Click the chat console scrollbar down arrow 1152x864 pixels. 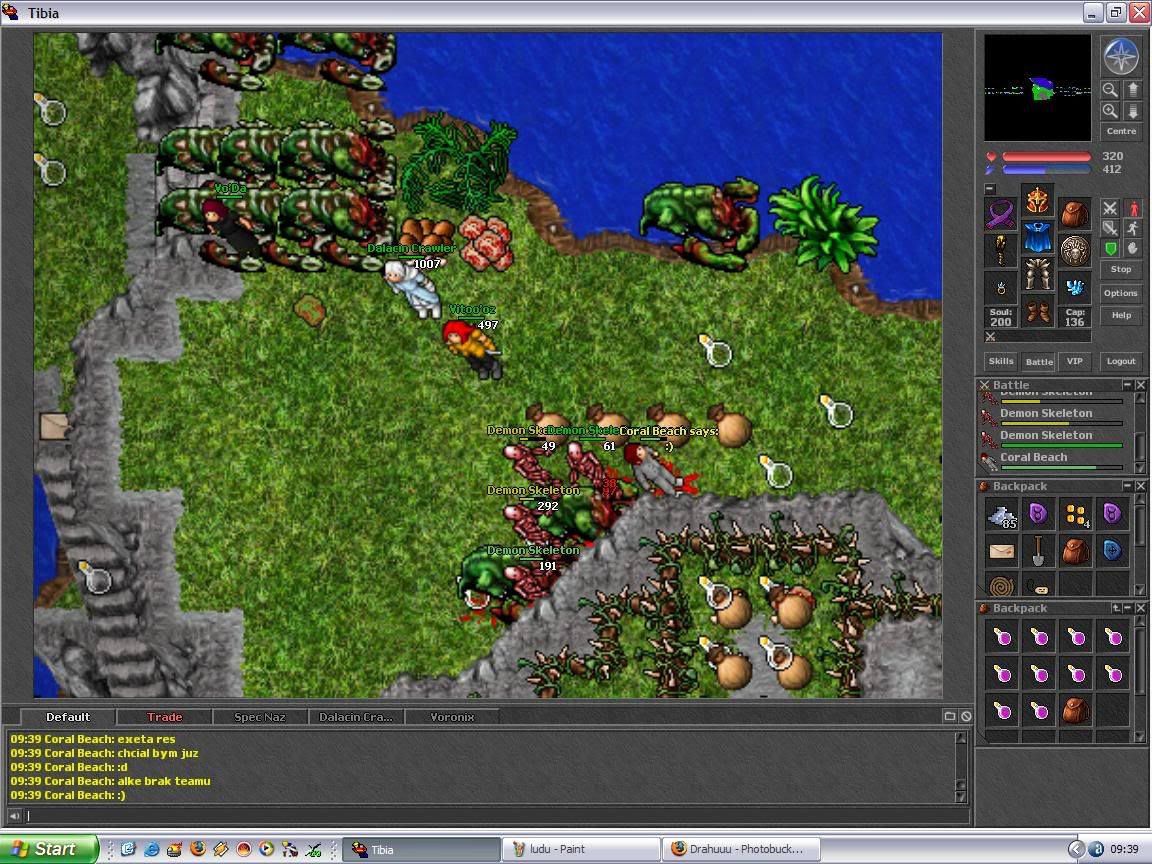pos(960,796)
